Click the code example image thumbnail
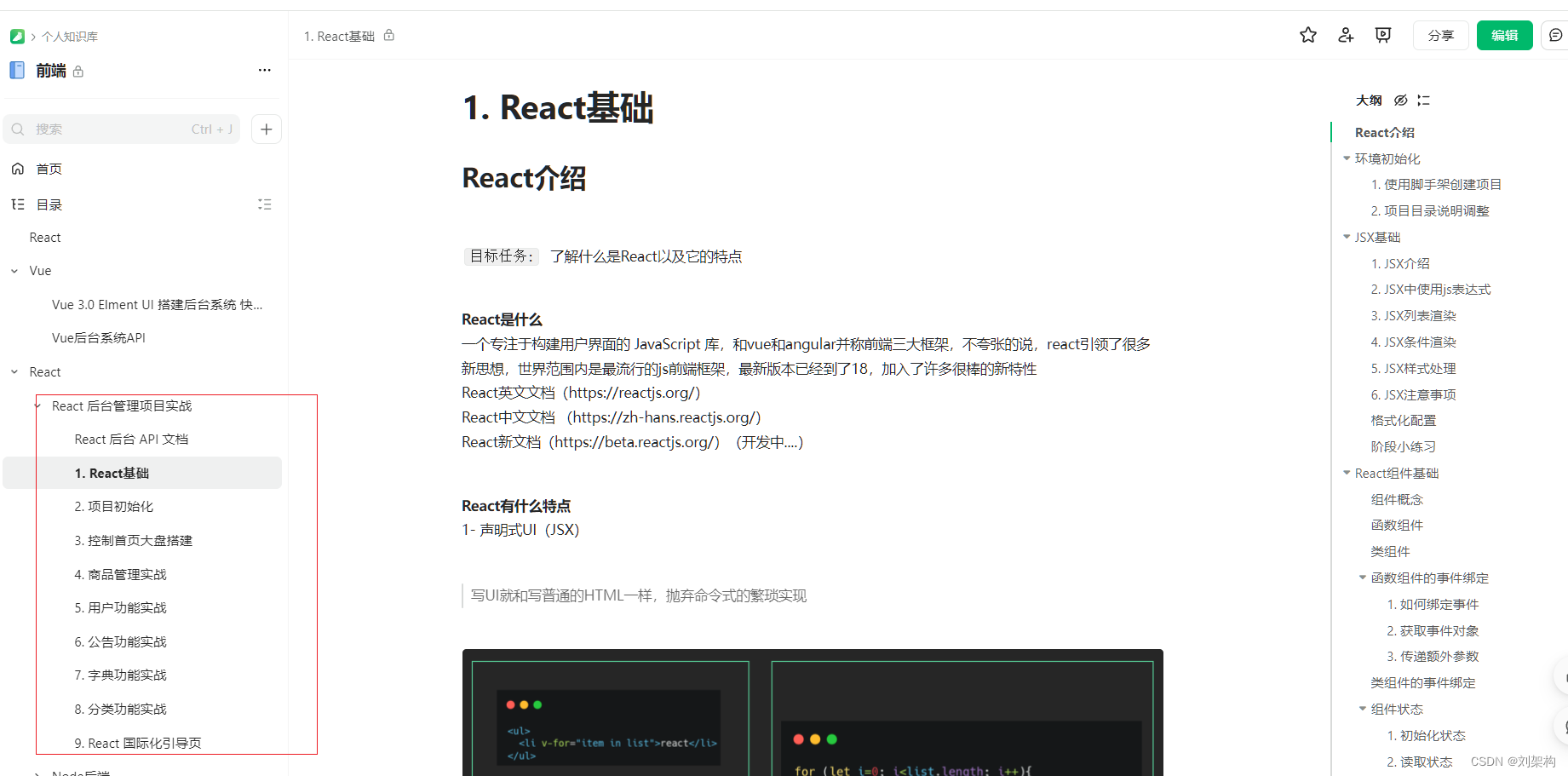 813,713
